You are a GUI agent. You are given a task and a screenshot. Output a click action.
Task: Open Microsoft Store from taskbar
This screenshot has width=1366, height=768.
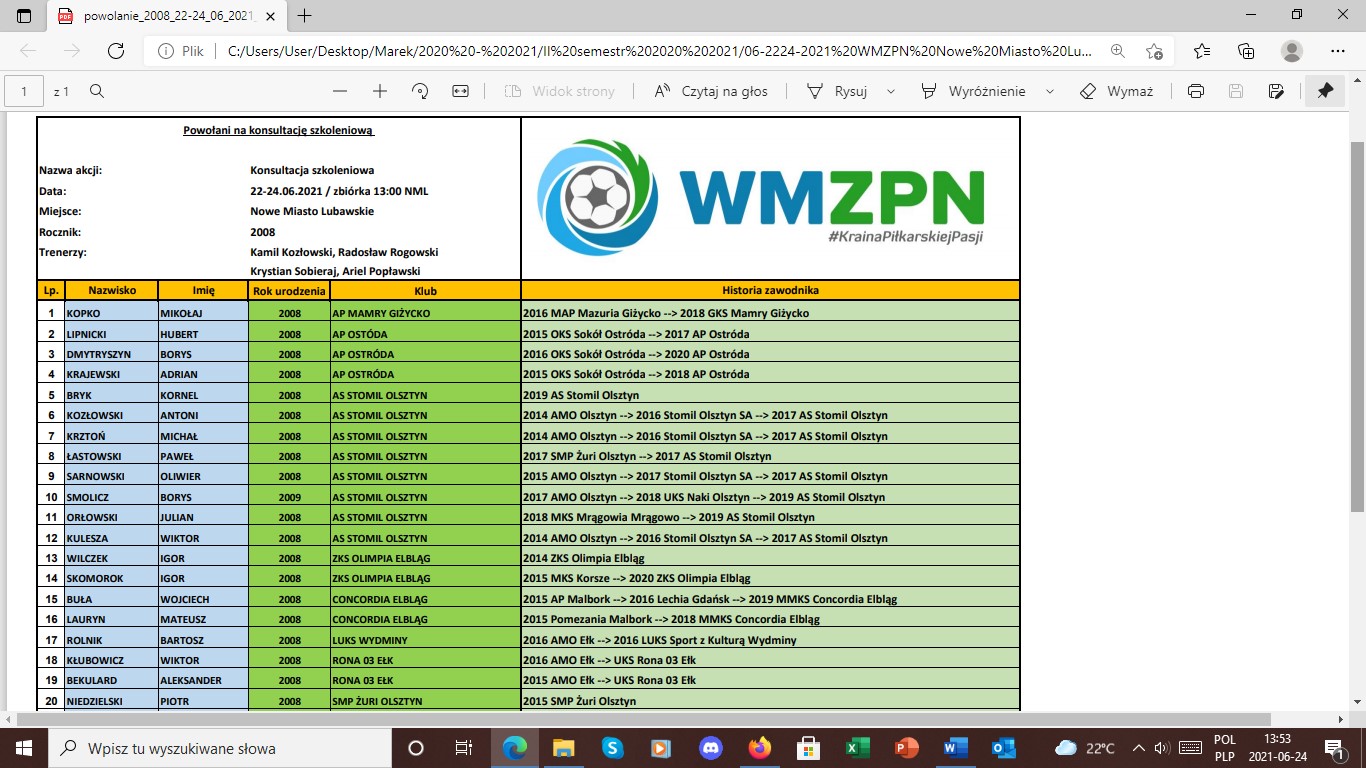coord(809,747)
